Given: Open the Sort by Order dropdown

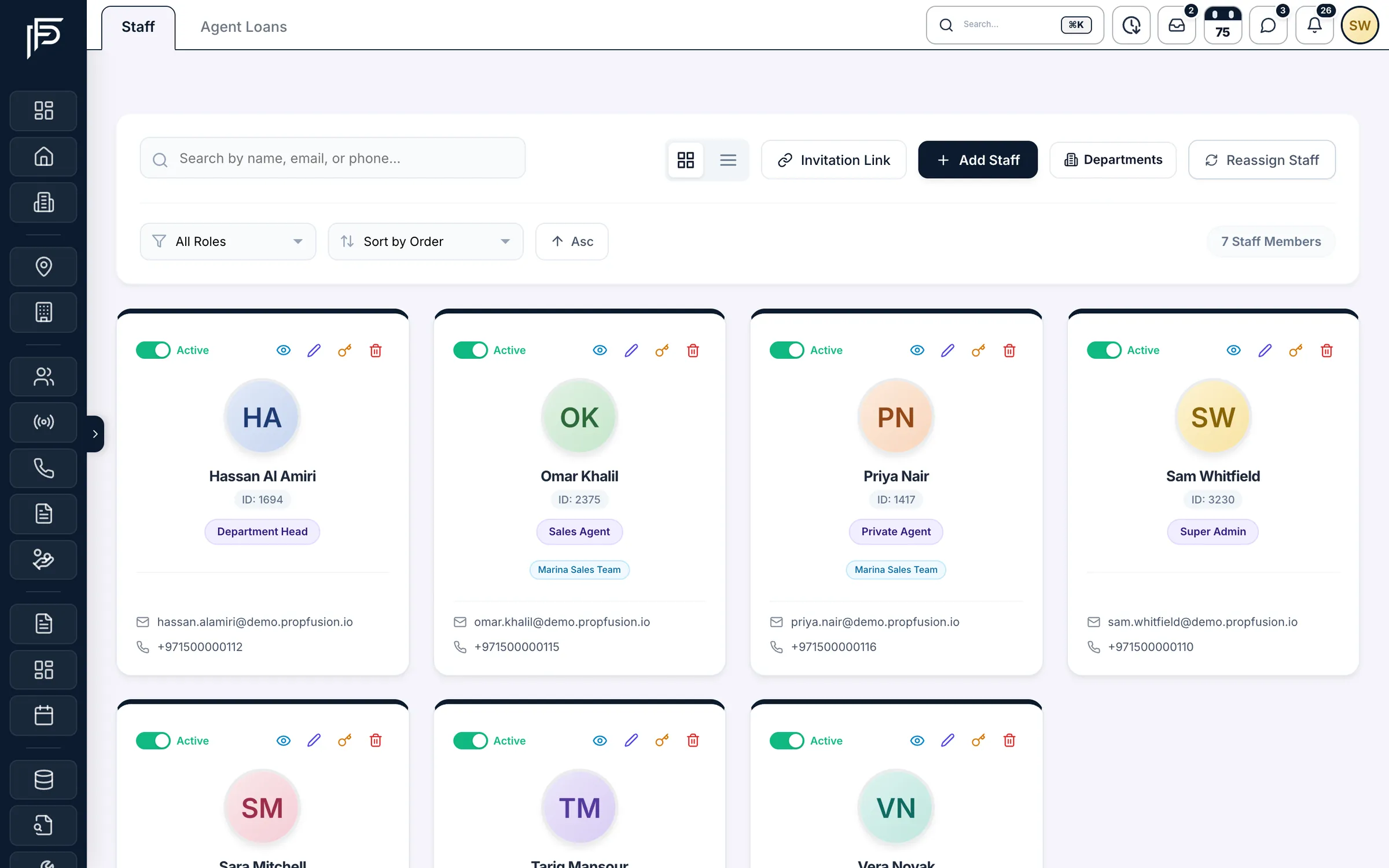Looking at the screenshot, I should (425, 241).
